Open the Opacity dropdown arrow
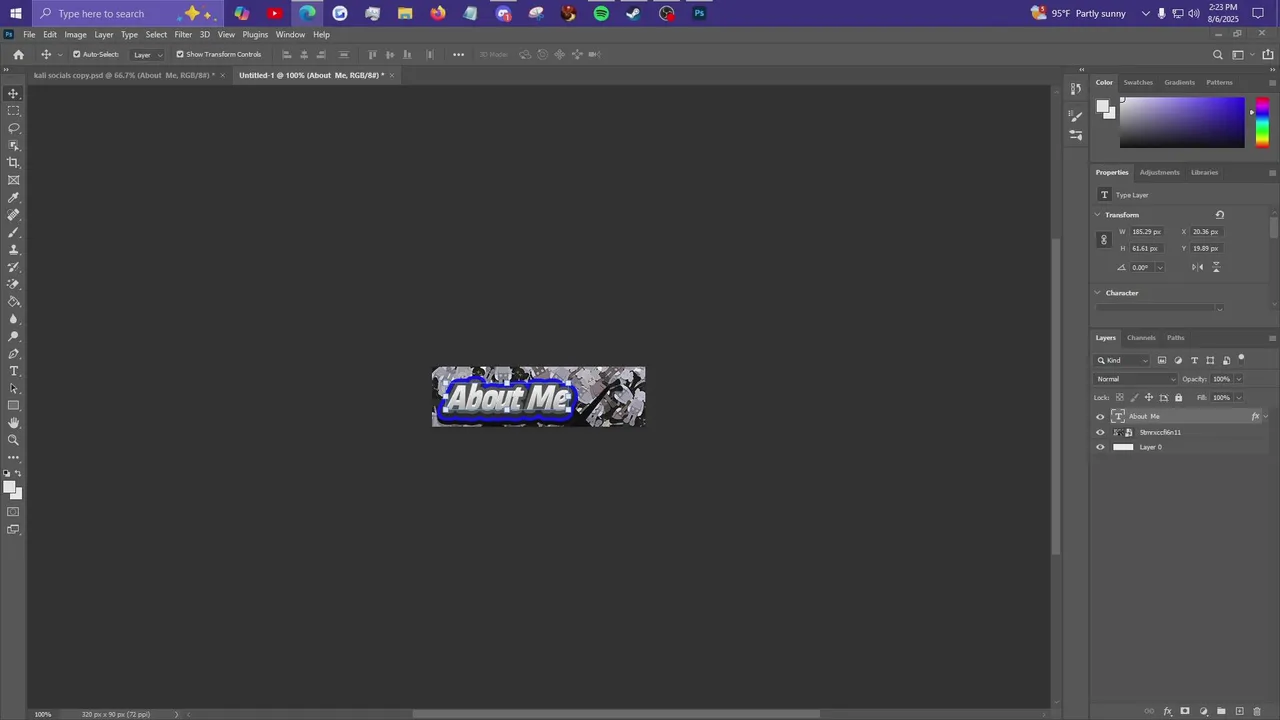This screenshot has height=720, width=1280. (x=1239, y=379)
